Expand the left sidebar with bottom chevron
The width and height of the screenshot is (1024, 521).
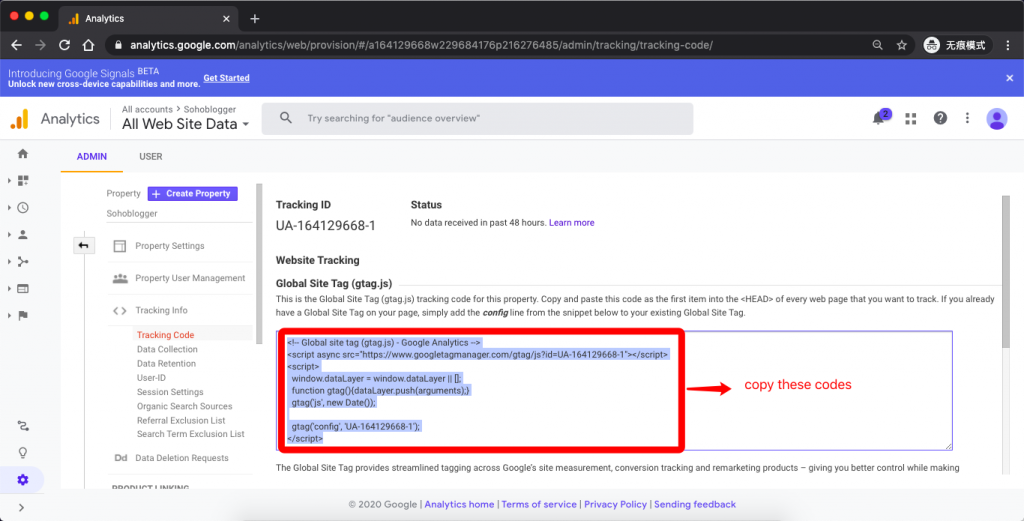click(x=22, y=507)
